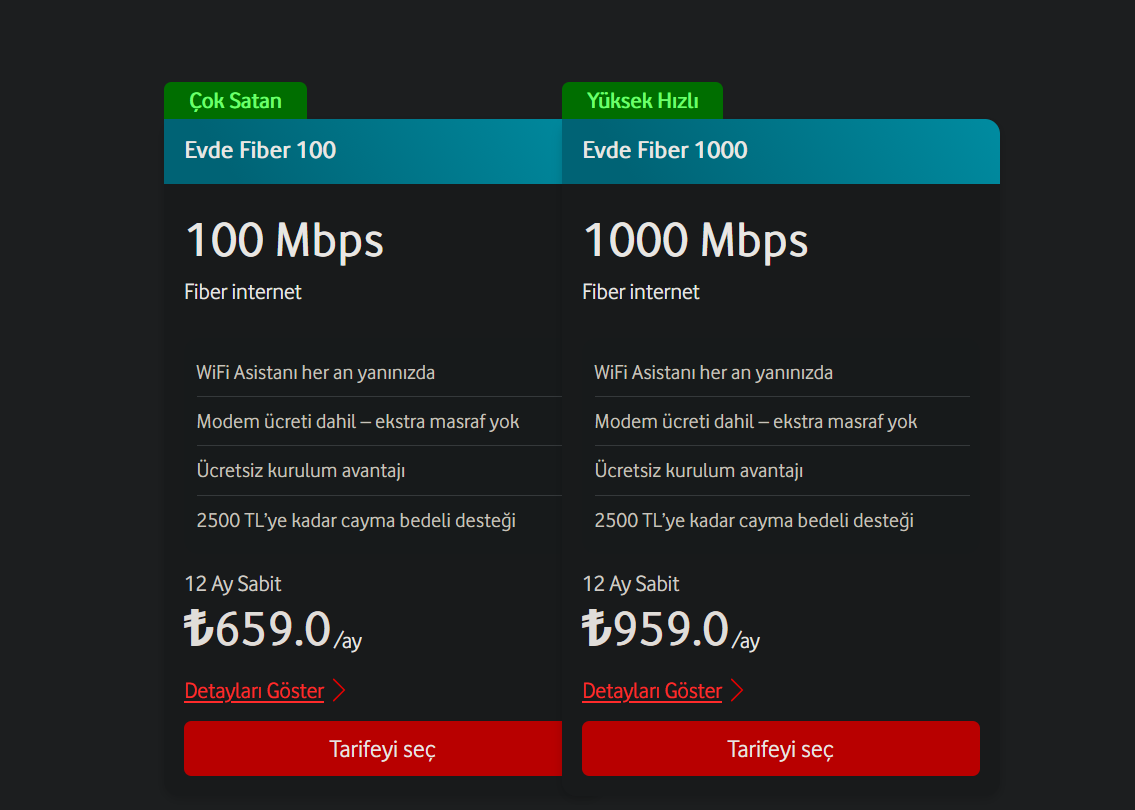Image resolution: width=1135 pixels, height=810 pixels.
Task: Click the green Yüksek Hızlı badge
Action: [x=642, y=101]
